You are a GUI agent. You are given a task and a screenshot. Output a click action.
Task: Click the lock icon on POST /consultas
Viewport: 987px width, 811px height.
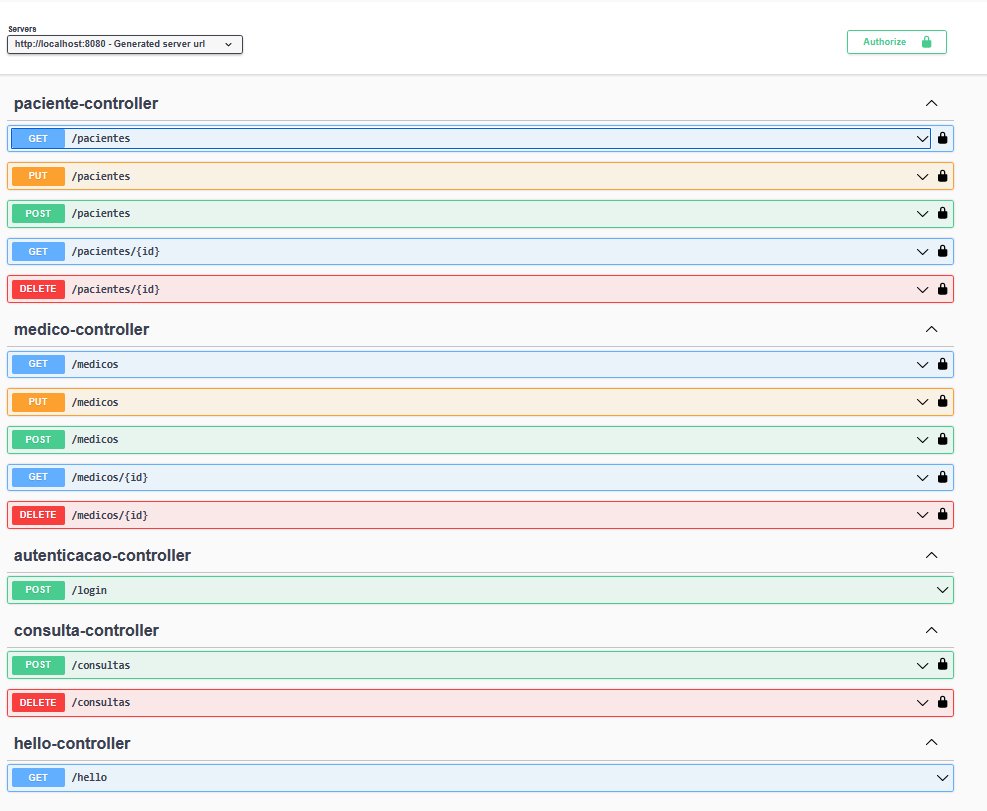click(x=942, y=664)
